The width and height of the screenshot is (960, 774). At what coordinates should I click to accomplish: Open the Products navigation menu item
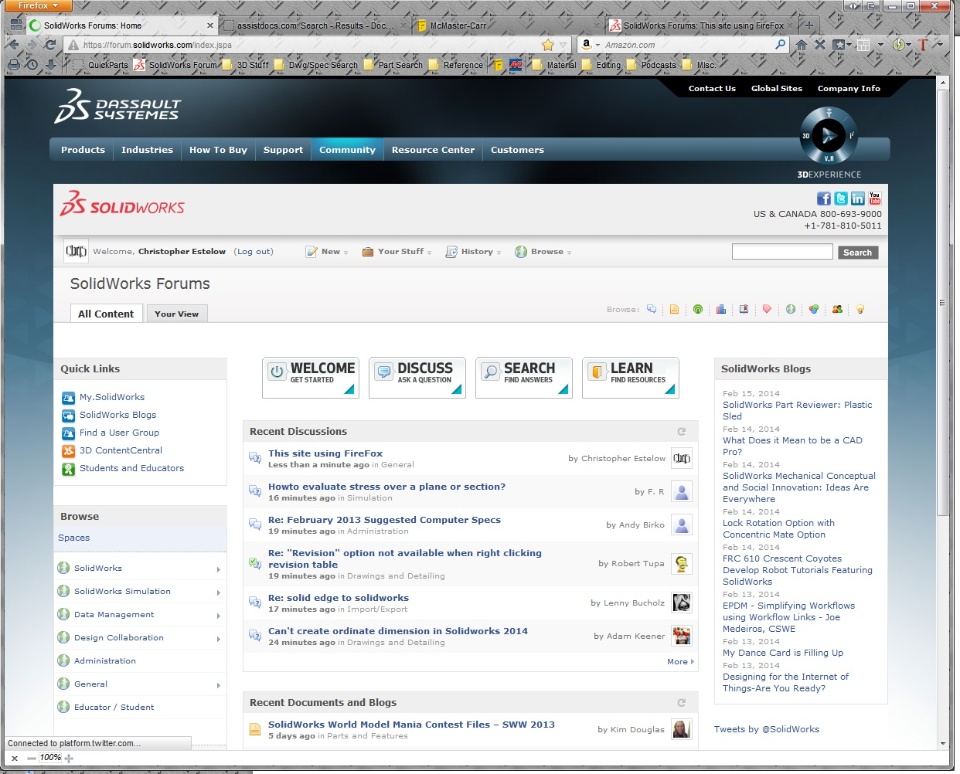tap(83, 149)
